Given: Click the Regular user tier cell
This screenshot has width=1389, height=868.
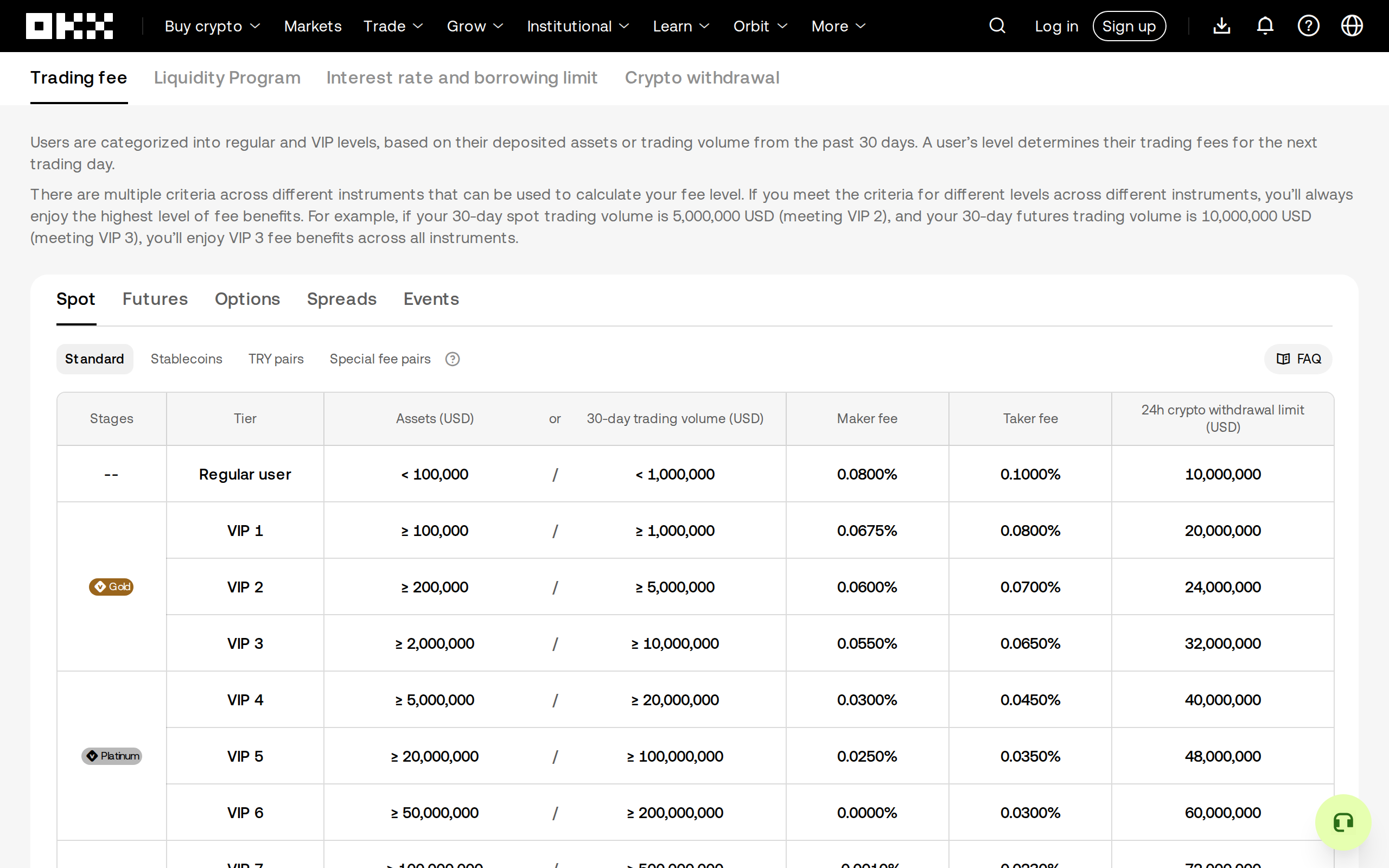Looking at the screenshot, I should coord(245,474).
